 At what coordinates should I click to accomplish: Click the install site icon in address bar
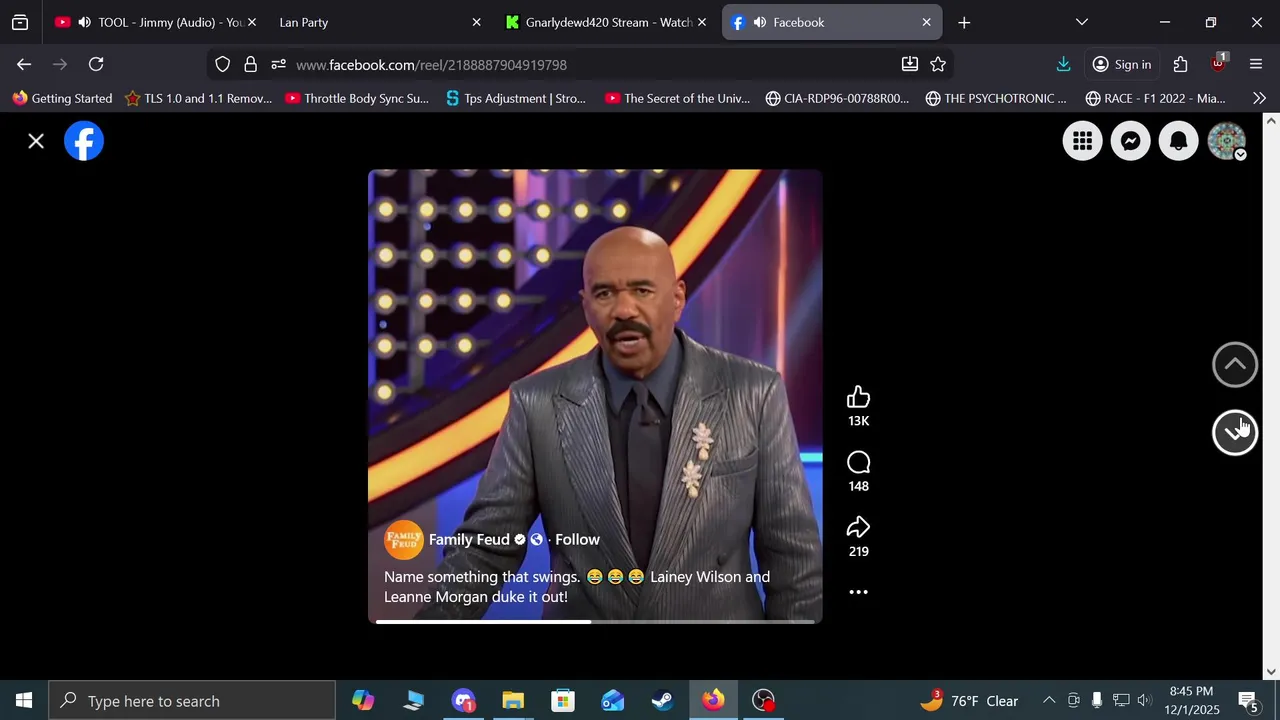coord(910,64)
